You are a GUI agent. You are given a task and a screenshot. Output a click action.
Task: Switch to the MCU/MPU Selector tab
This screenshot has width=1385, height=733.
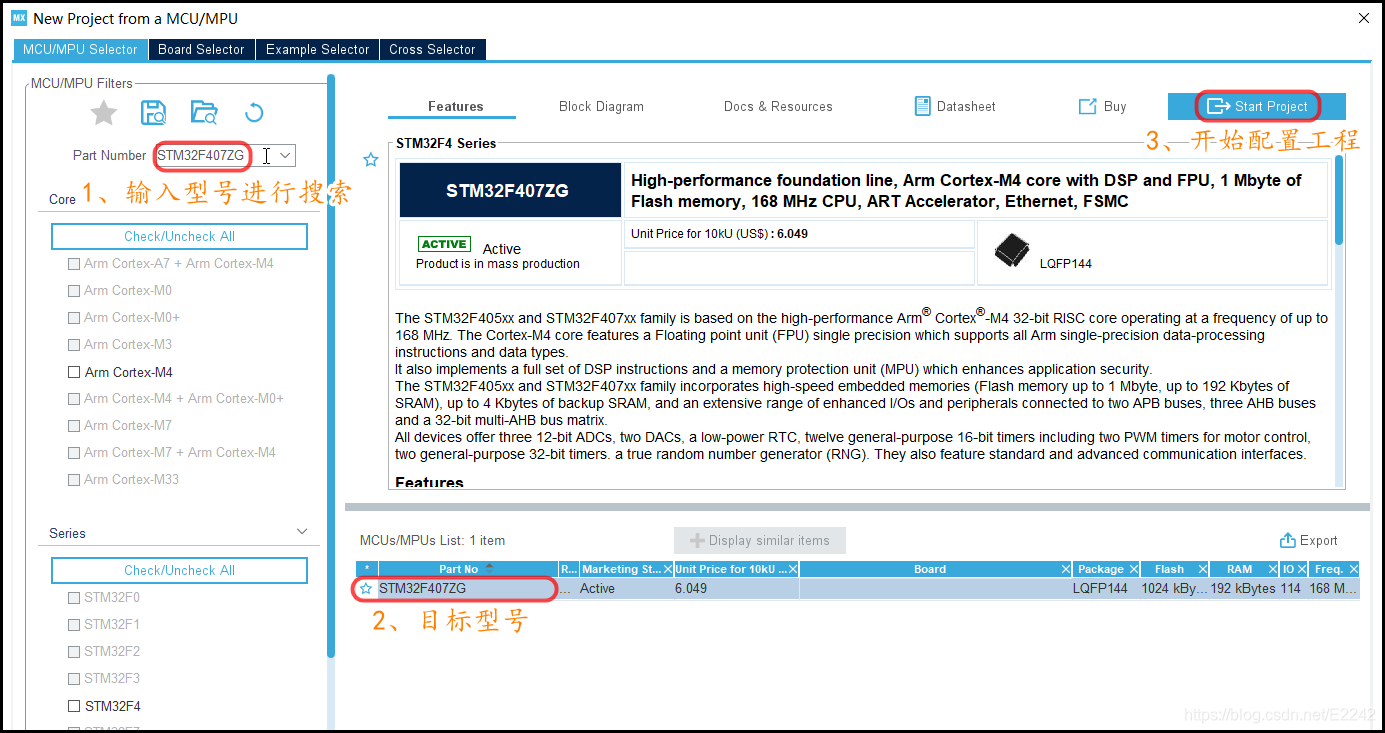pyautogui.click(x=80, y=49)
